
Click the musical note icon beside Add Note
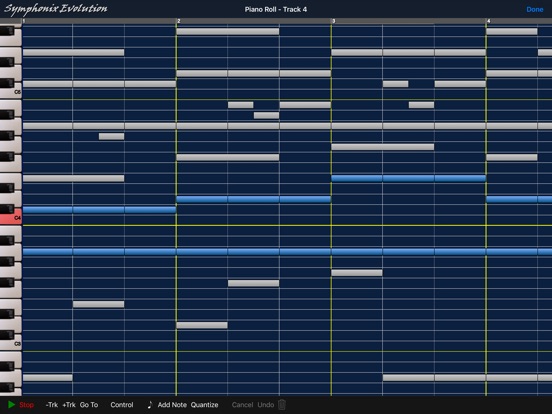[150, 405]
